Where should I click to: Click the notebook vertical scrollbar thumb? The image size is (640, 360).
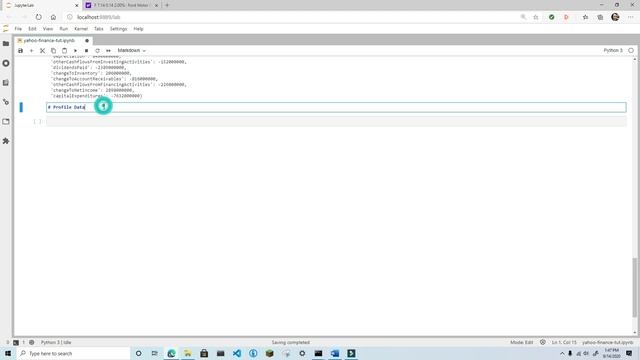[x=635, y=287]
